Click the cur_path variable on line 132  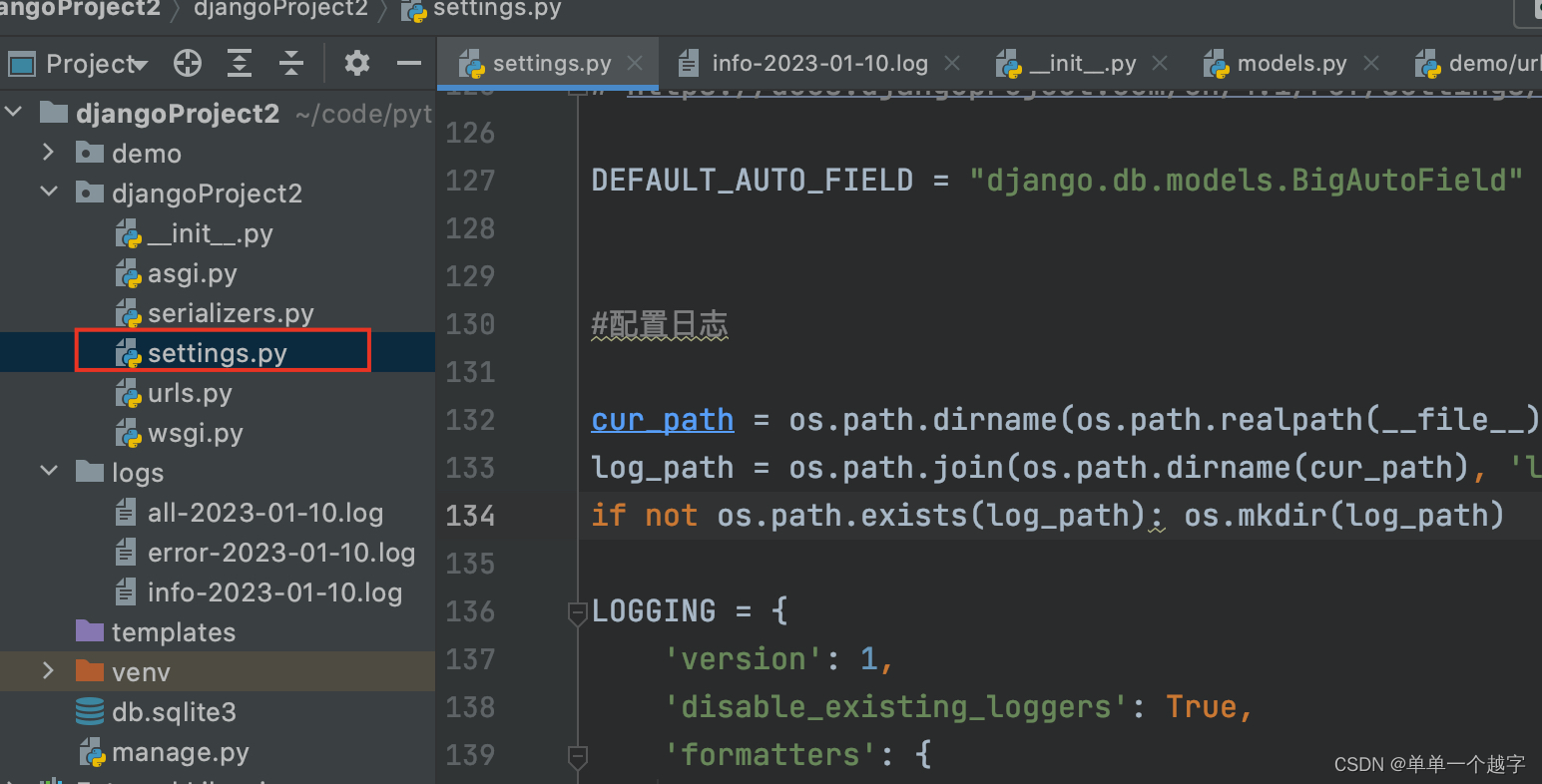tap(663, 420)
